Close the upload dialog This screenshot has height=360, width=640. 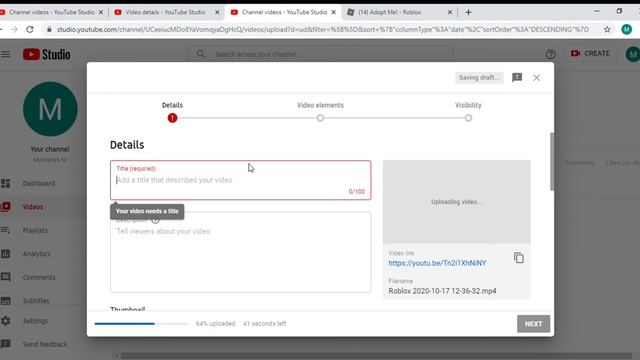[x=536, y=78]
